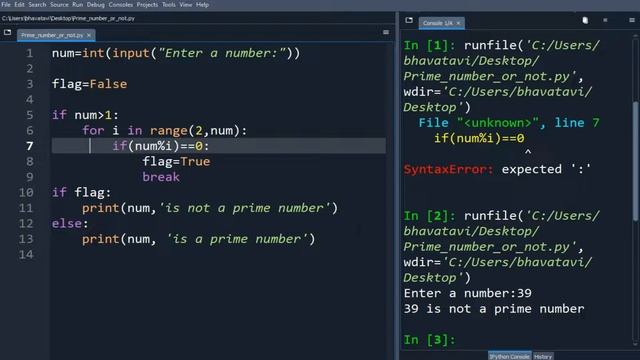The height and width of the screenshot is (360, 640).
Task: Open the Tools menu
Action: (x=169, y=4)
